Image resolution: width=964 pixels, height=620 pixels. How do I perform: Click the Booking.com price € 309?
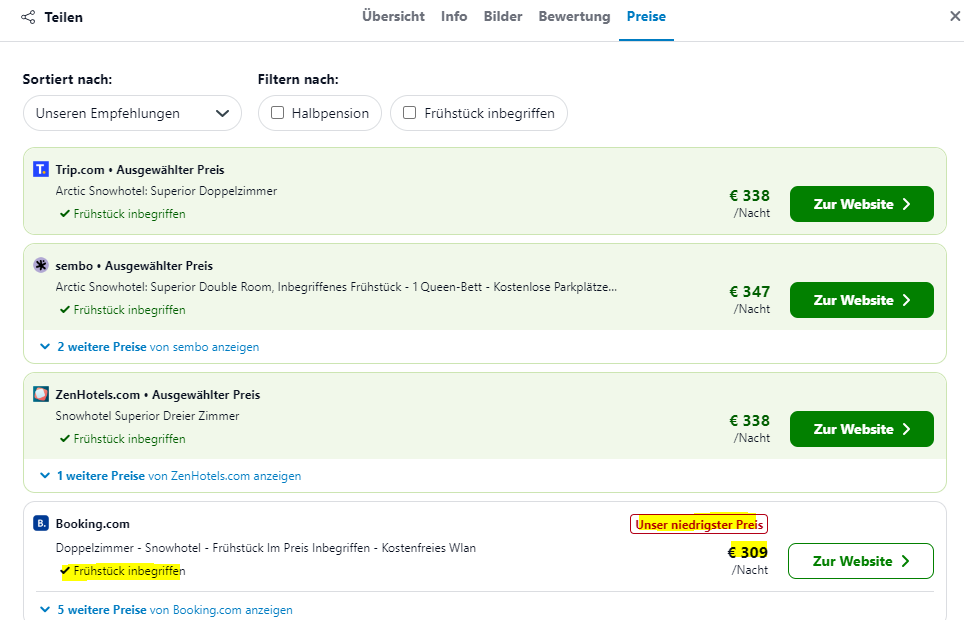point(748,552)
